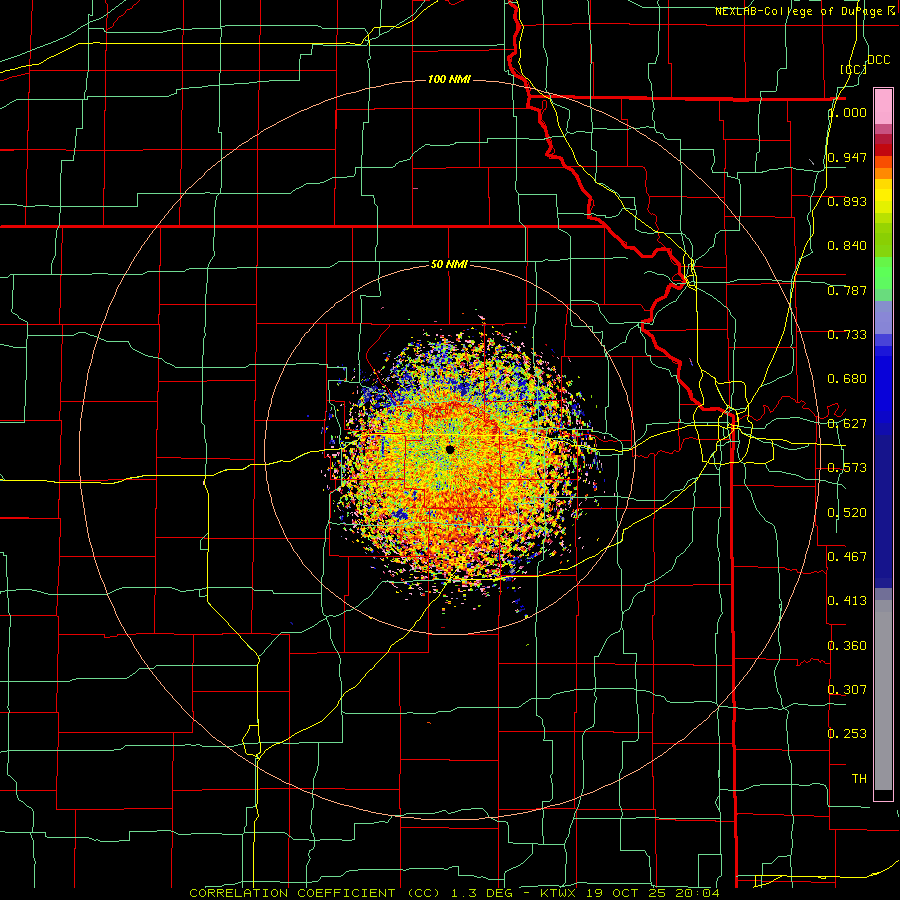This screenshot has height=900, width=900.
Task: Click the 0.840 color scale label
Action: tap(847, 246)
